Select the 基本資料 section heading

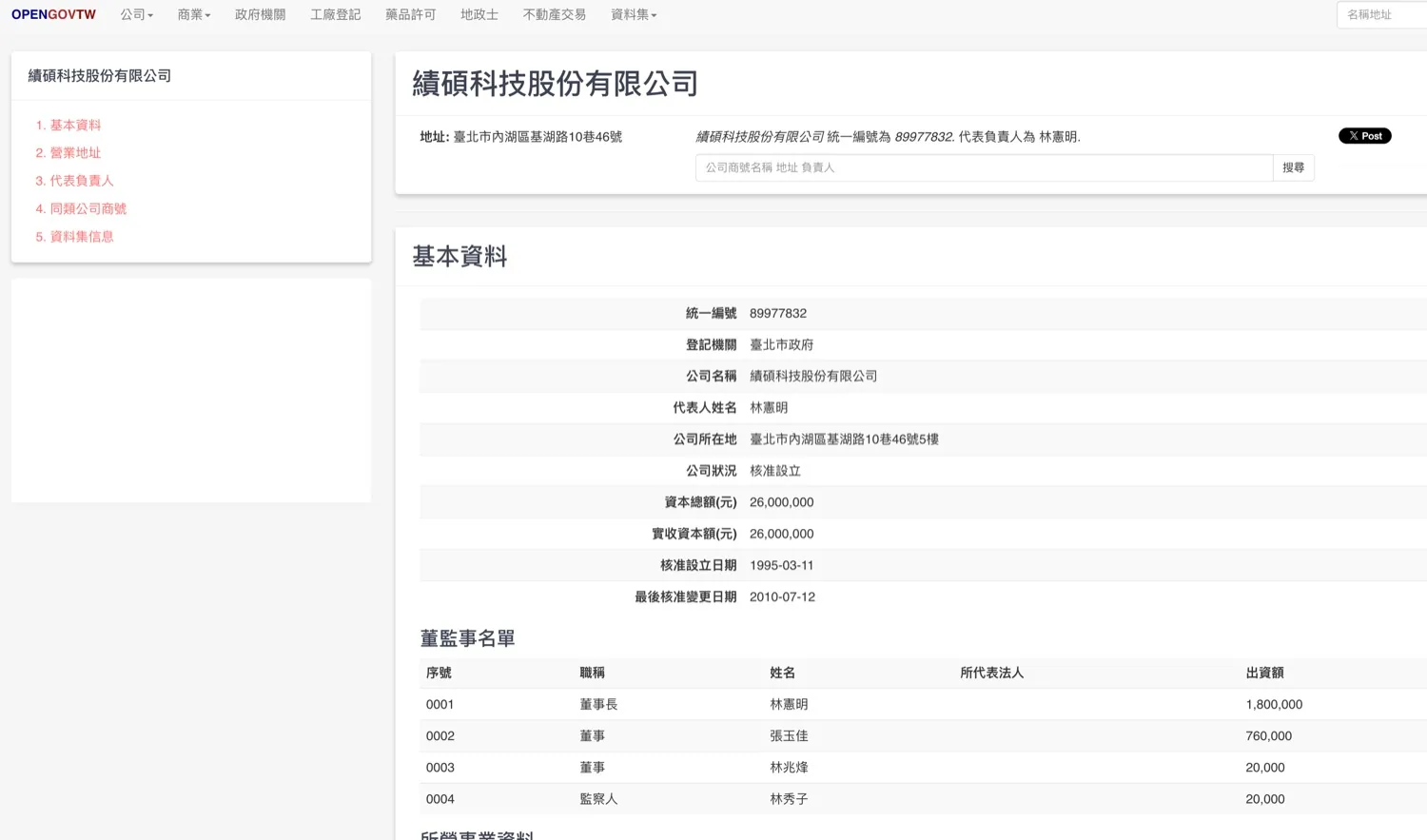pyautogui.click(x=459, y=256)
